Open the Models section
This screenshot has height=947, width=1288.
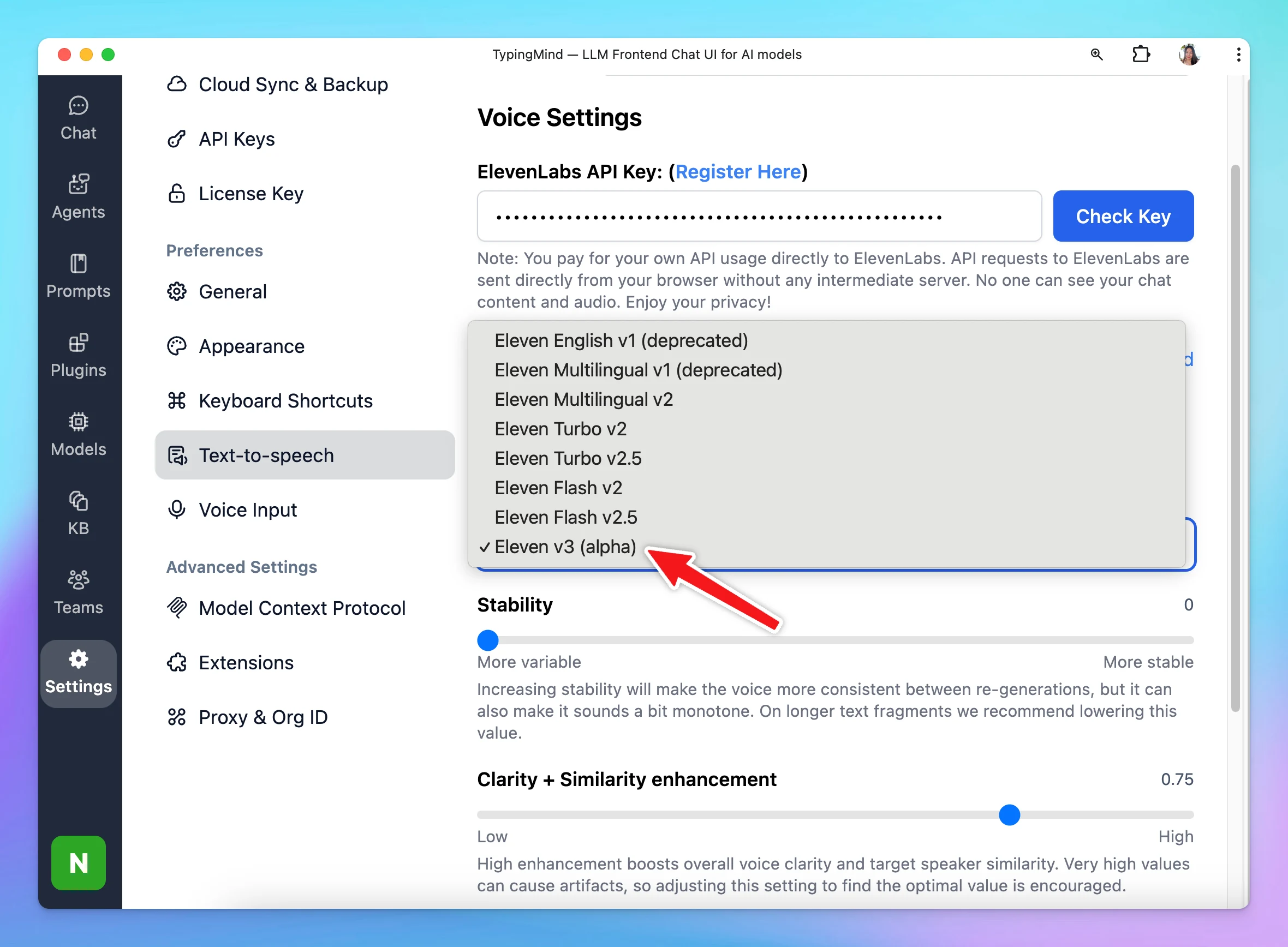click(79, 435)
